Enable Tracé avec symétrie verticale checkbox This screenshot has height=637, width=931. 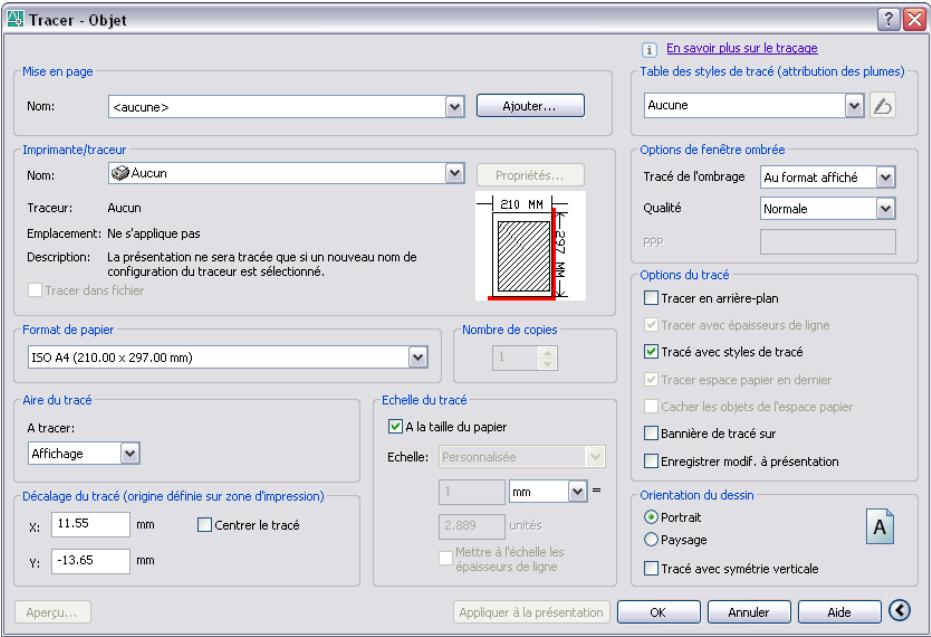point(651,569)
